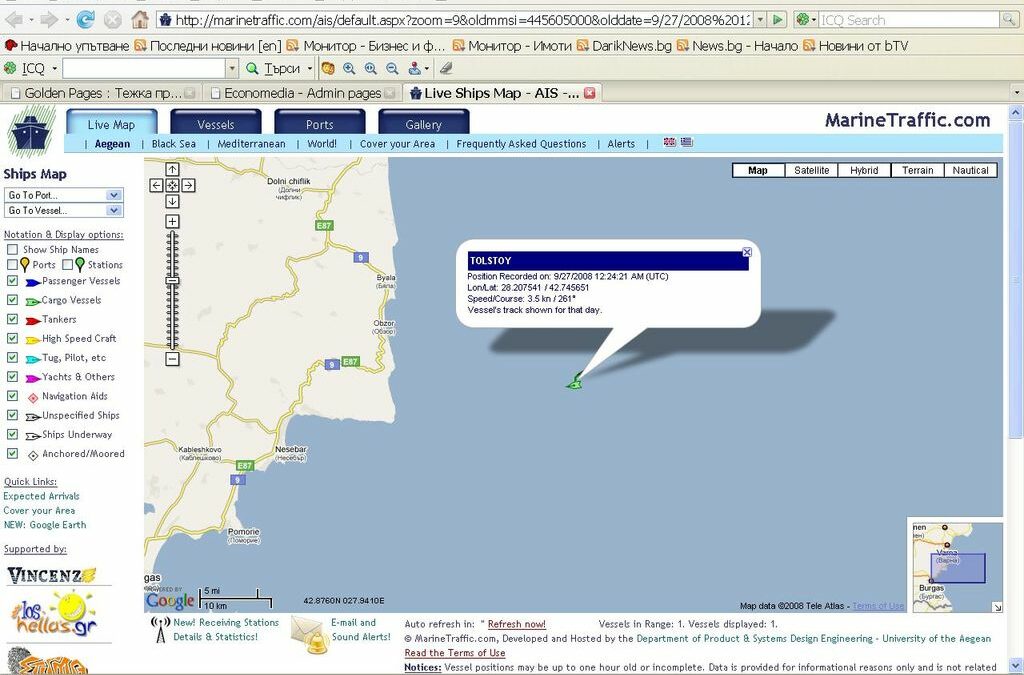Switch language with the Greek flag icon
1024x675 pixels.
pyautogui.click(x=686, y=142)
